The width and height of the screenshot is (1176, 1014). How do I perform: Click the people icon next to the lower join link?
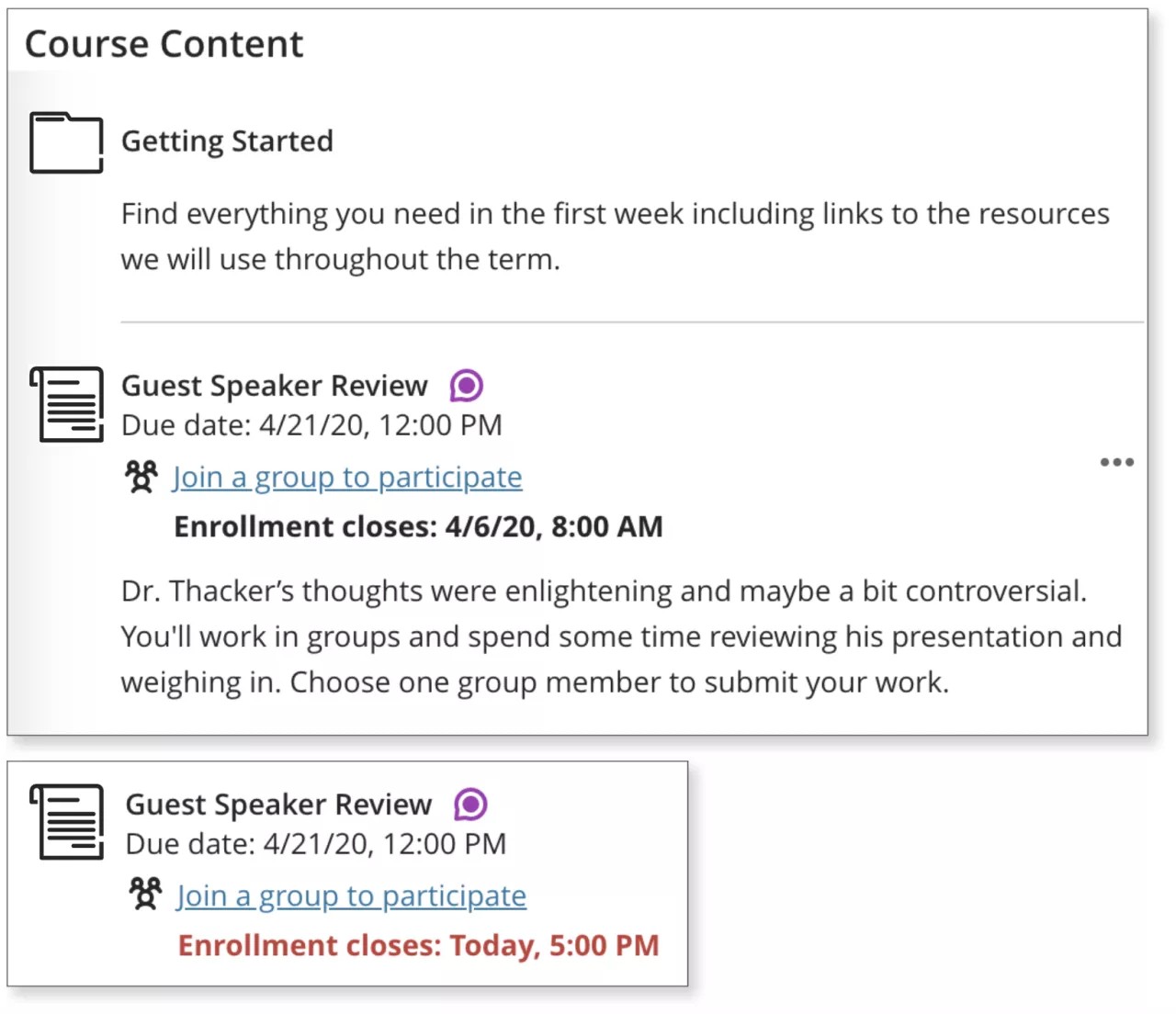point(145,896)
